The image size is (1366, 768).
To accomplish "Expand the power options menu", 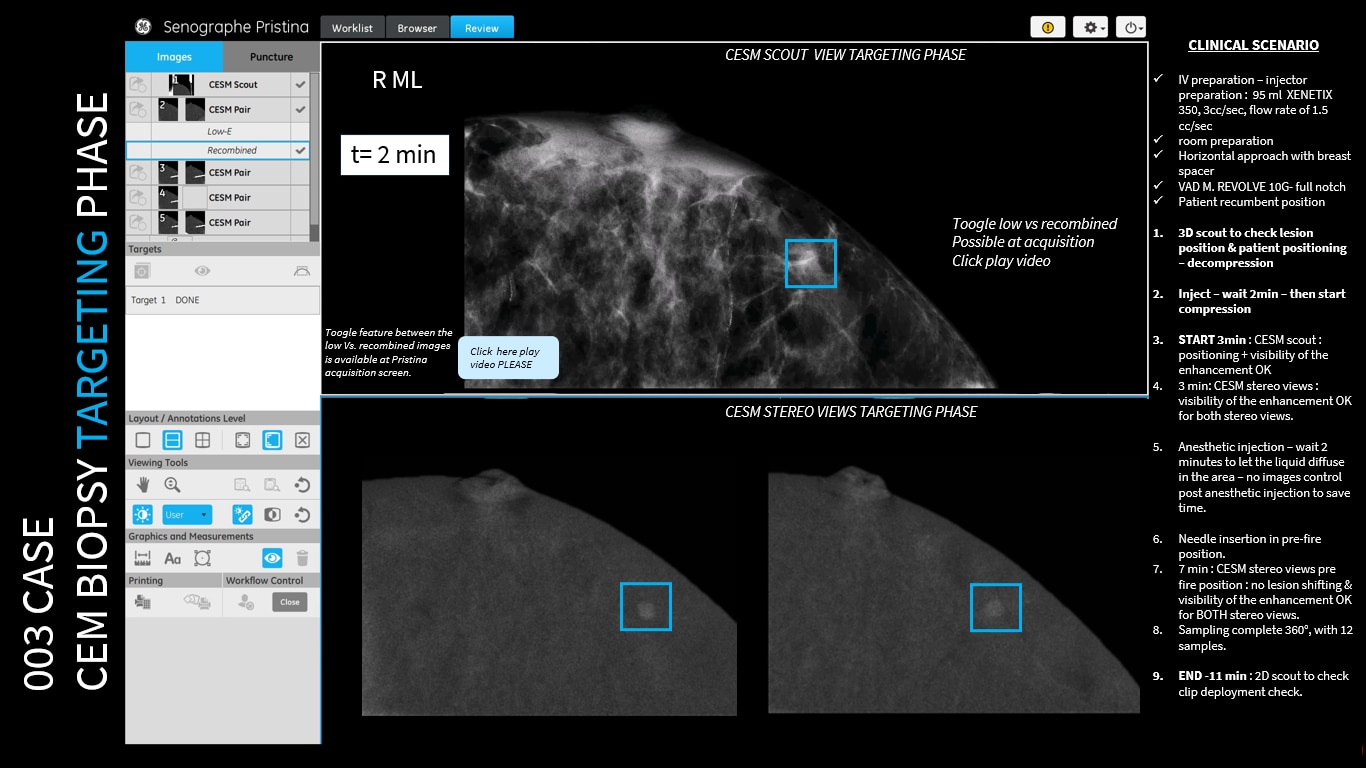I will pos(1131,28).
